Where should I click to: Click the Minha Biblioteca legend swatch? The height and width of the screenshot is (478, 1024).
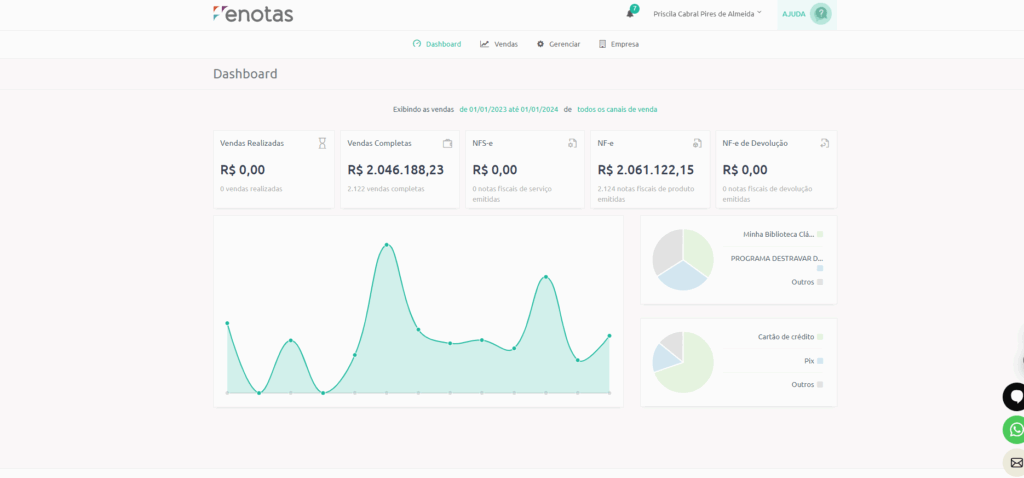[x=820, y=234]
